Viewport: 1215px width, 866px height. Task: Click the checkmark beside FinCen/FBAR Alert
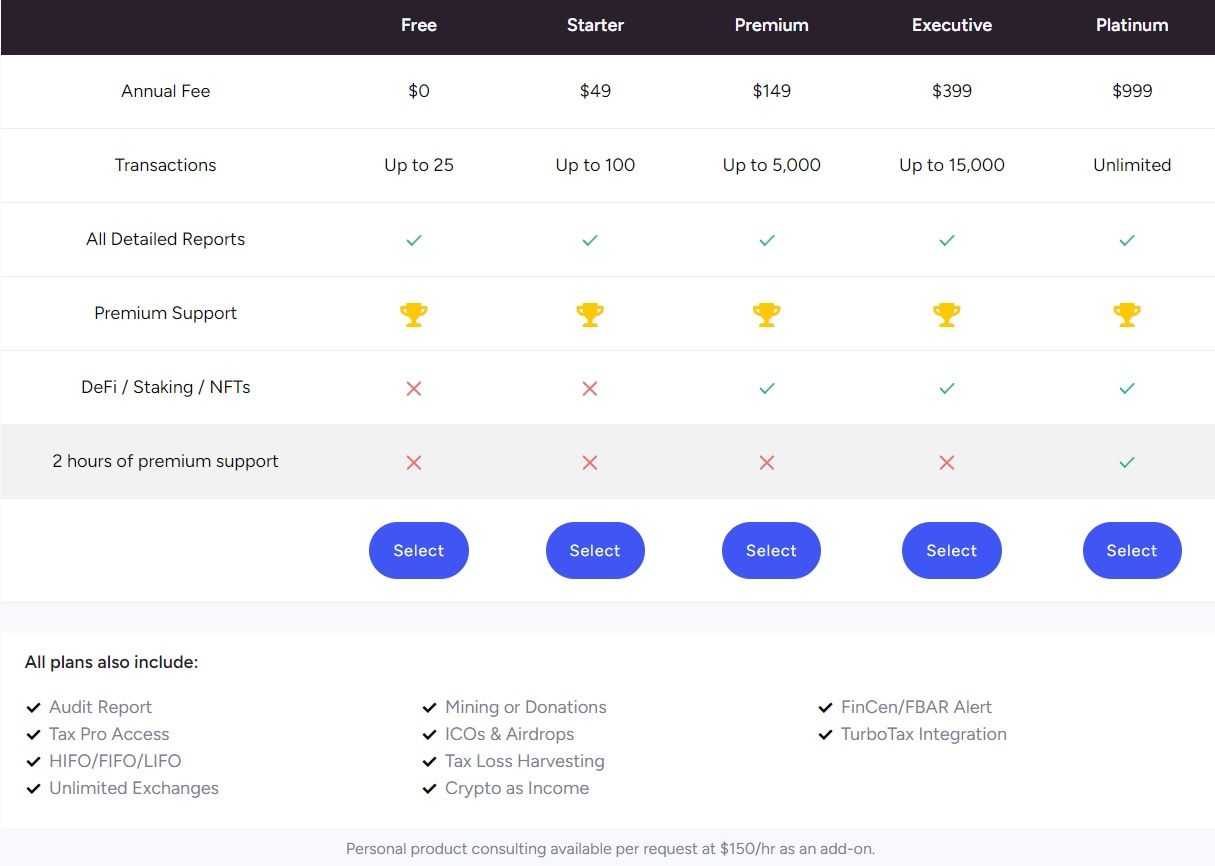826,708
